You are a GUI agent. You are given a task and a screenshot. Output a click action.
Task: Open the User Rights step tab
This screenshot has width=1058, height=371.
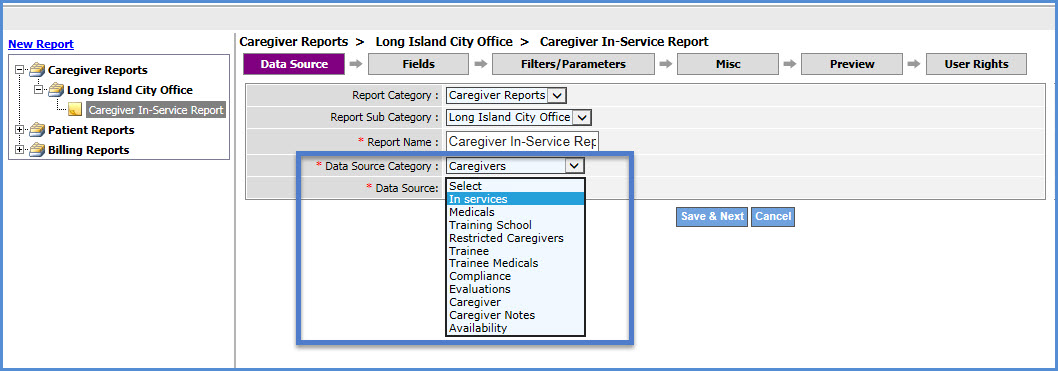pyautogui.click(x=976, y=64)
